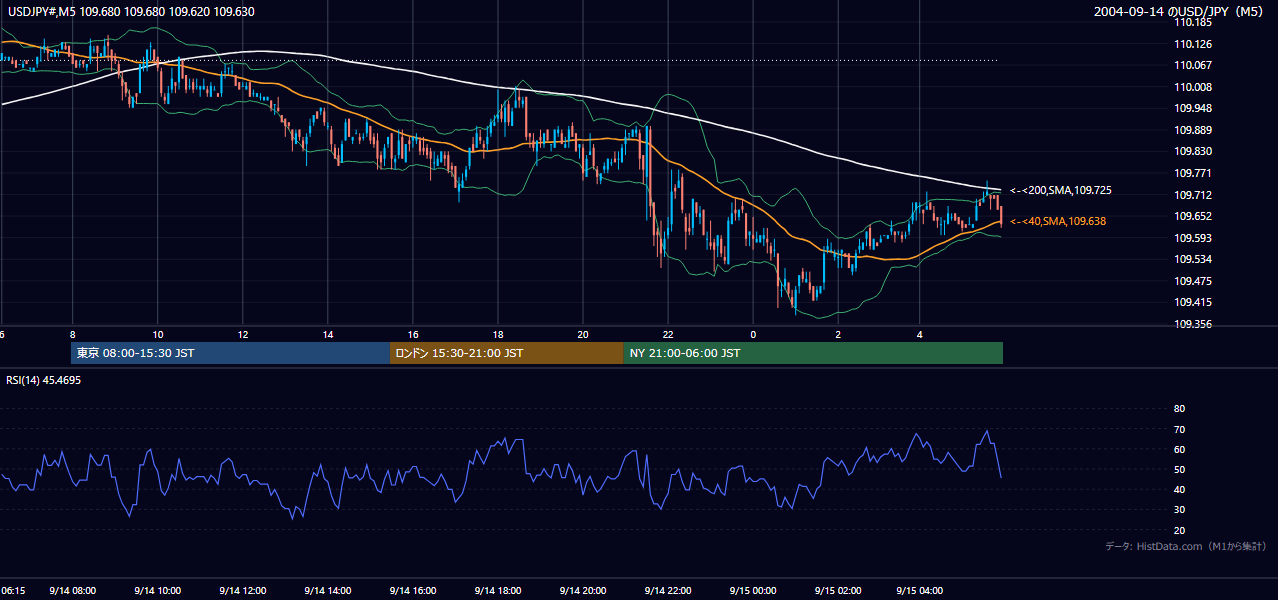1278x600 pixels.
Task: Click the bottom time label 9/14 08:00
Action: pyautogui.click(x=73, y=591)
